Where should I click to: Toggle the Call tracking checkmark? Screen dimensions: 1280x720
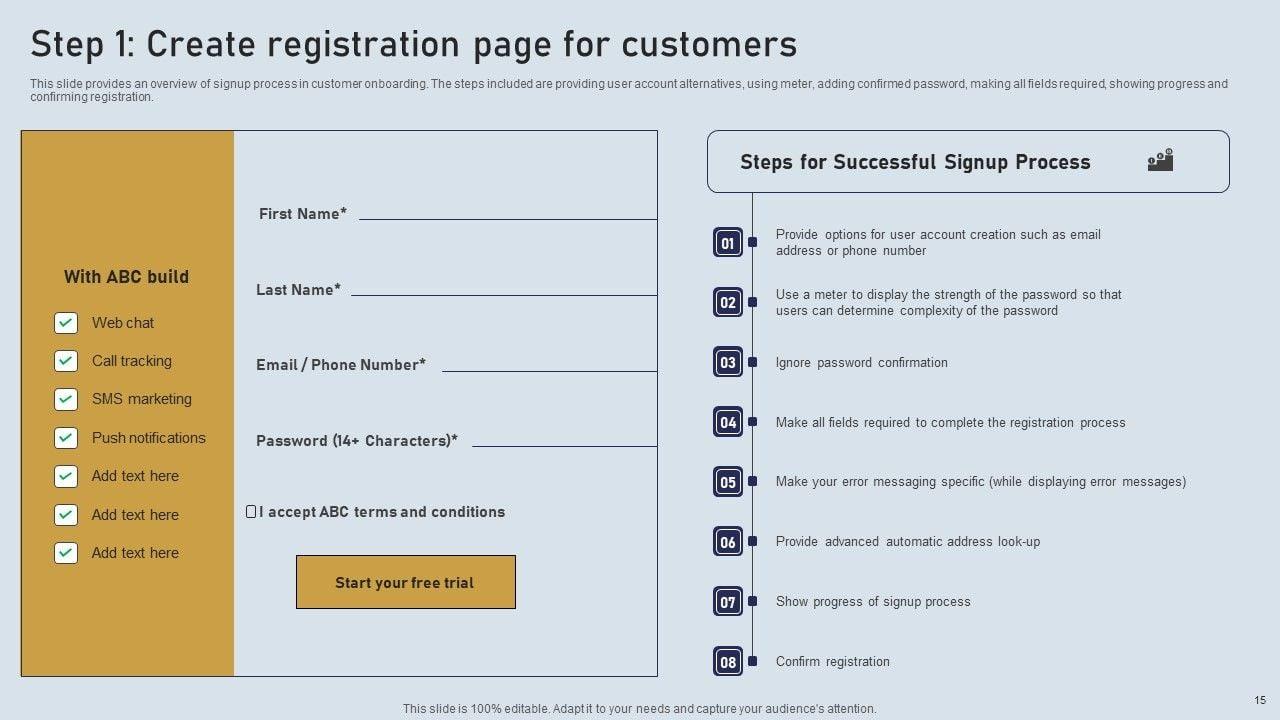coord(66,361)
